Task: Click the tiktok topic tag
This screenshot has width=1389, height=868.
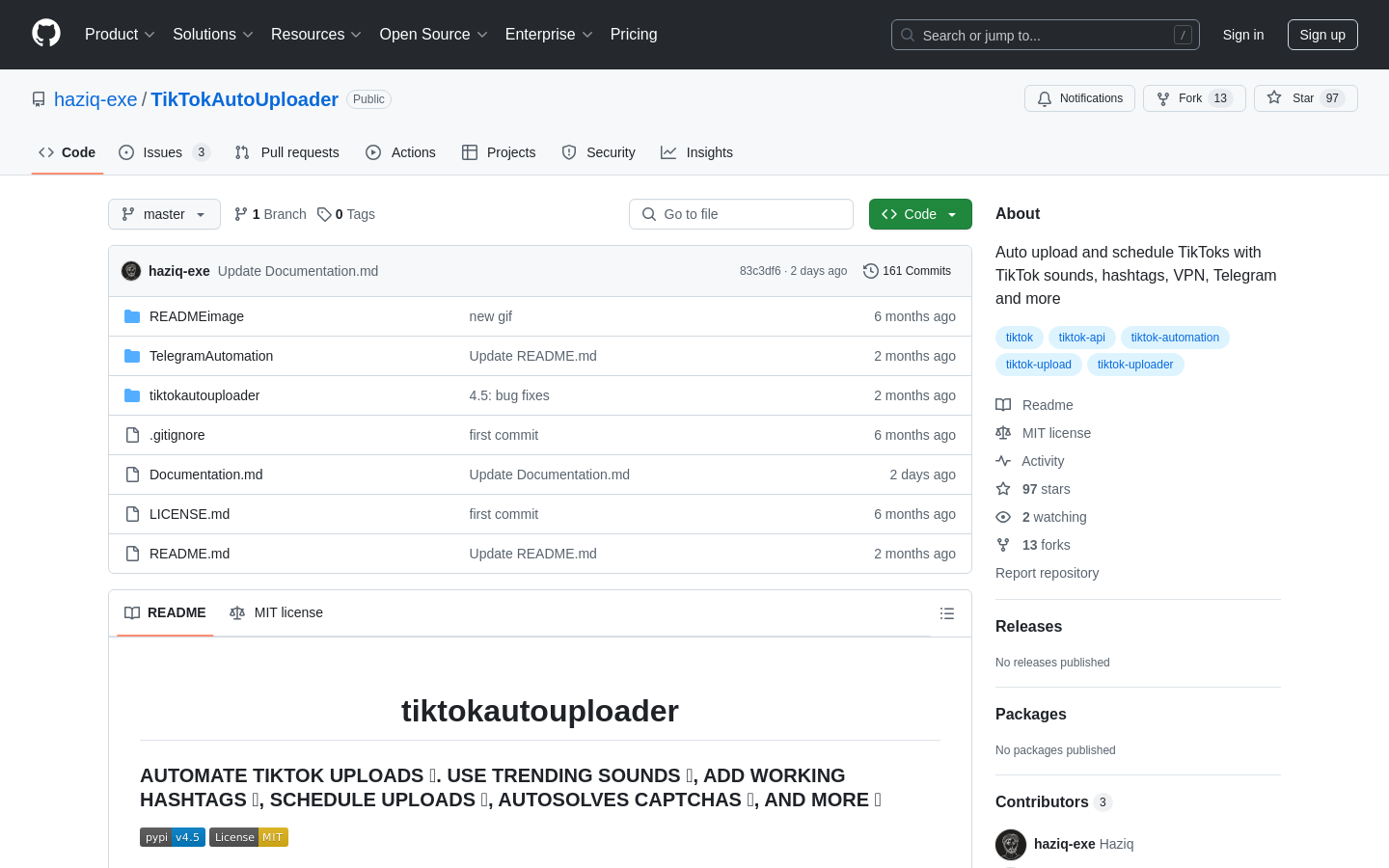Action: point(1020,338)
